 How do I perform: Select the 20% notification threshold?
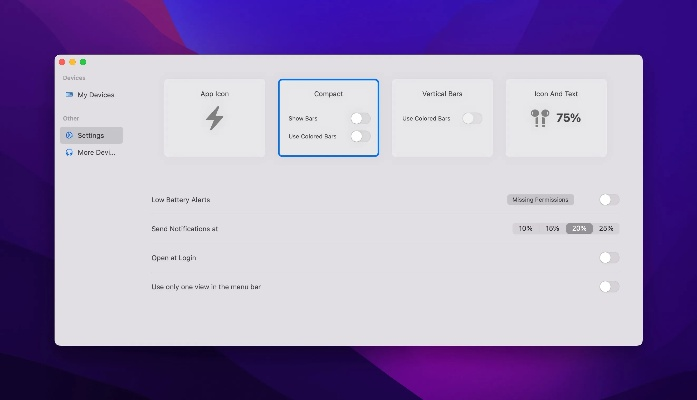coord(579,229)
